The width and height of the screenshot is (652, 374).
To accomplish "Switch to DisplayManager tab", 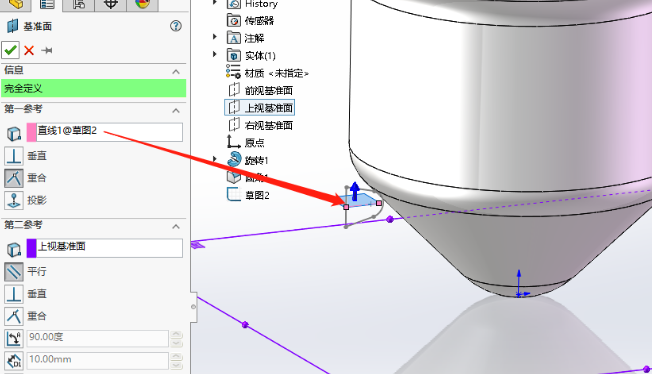I will 142,4.
